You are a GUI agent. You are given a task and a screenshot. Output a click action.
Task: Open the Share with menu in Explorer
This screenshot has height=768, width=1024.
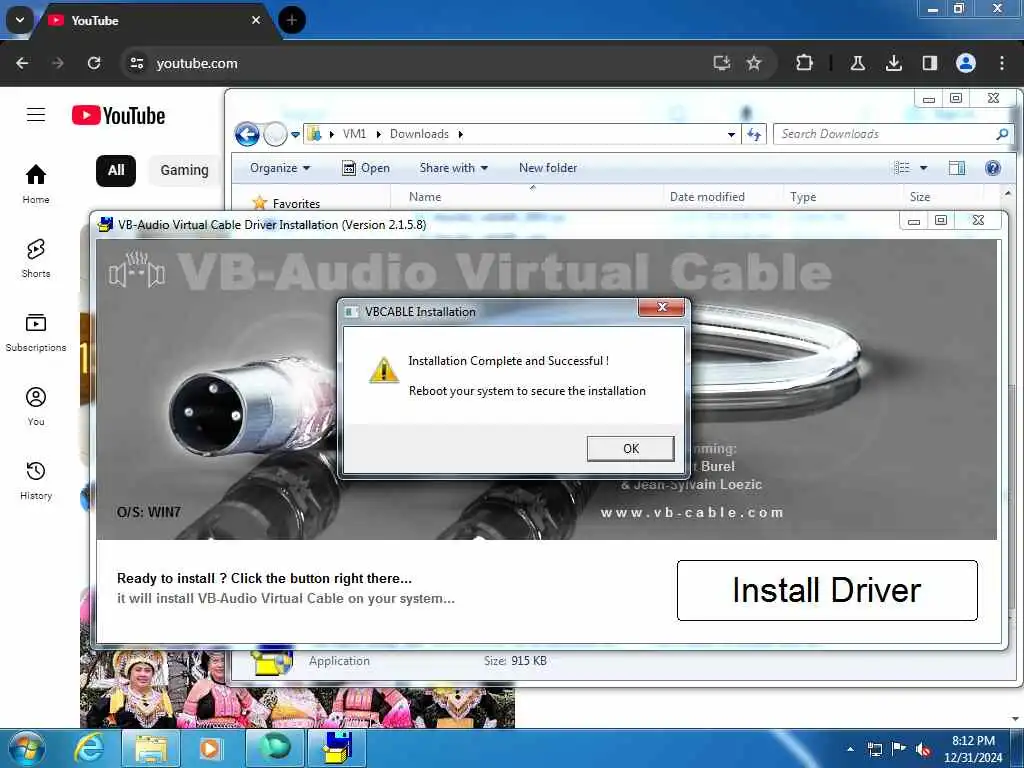[453, 168]
